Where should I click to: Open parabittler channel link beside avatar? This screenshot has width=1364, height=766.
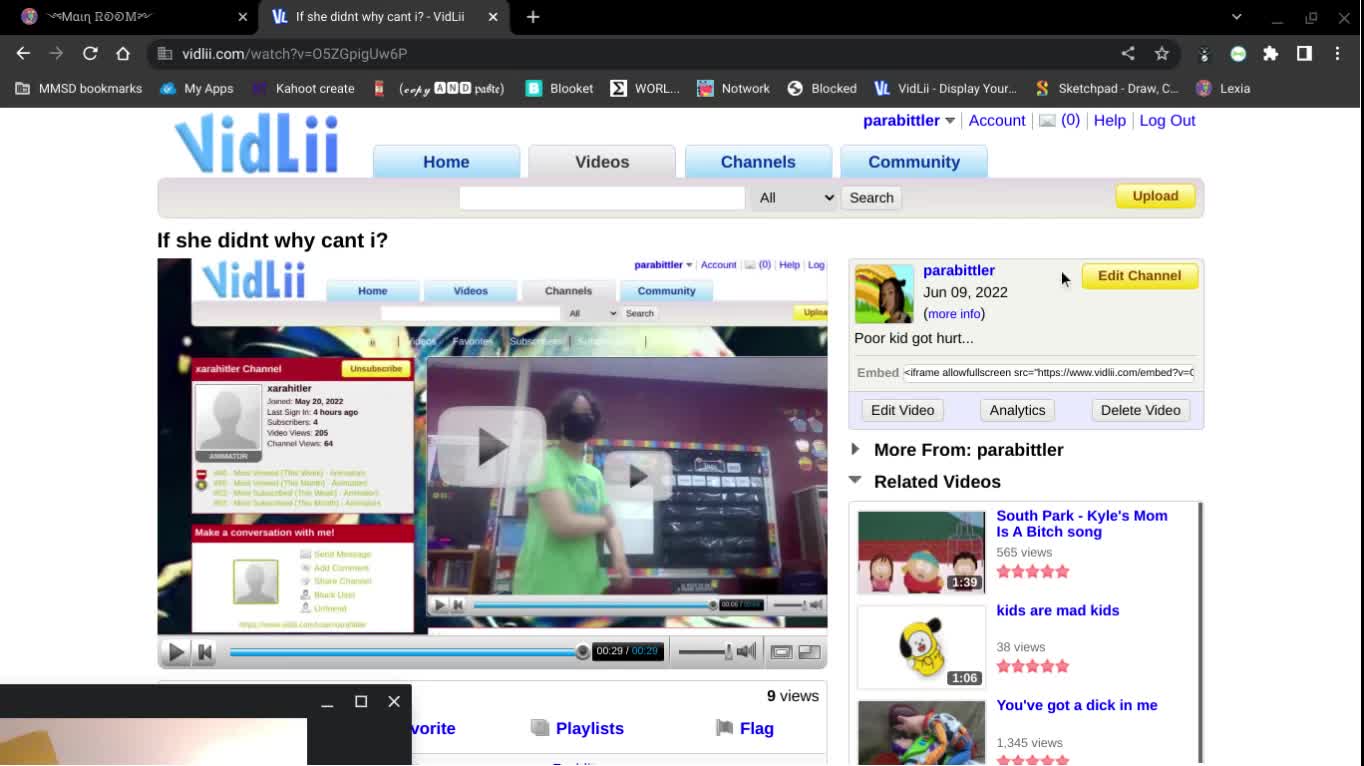pos(958,270)
